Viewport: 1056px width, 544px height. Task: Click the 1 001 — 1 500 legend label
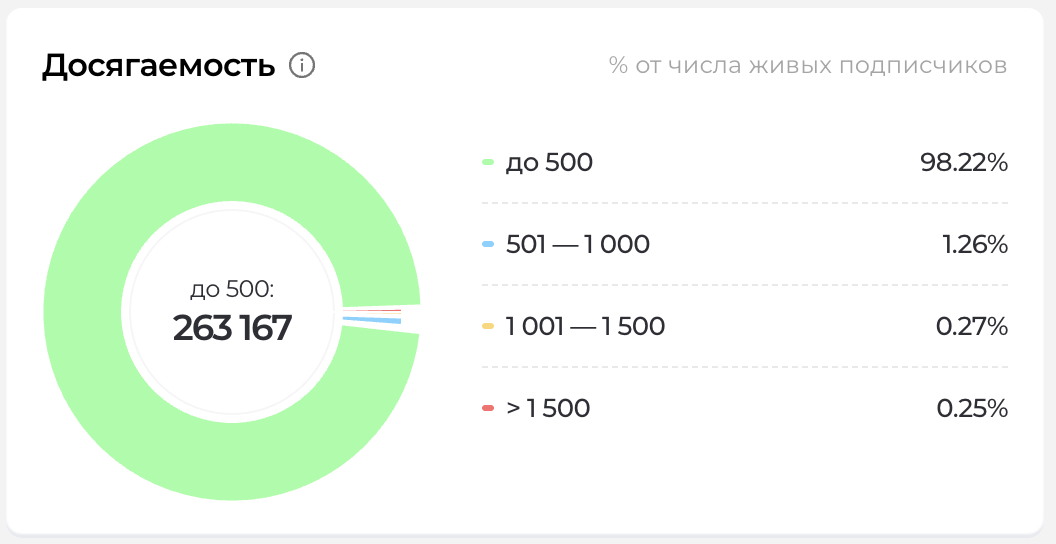(x=585, y=327)
